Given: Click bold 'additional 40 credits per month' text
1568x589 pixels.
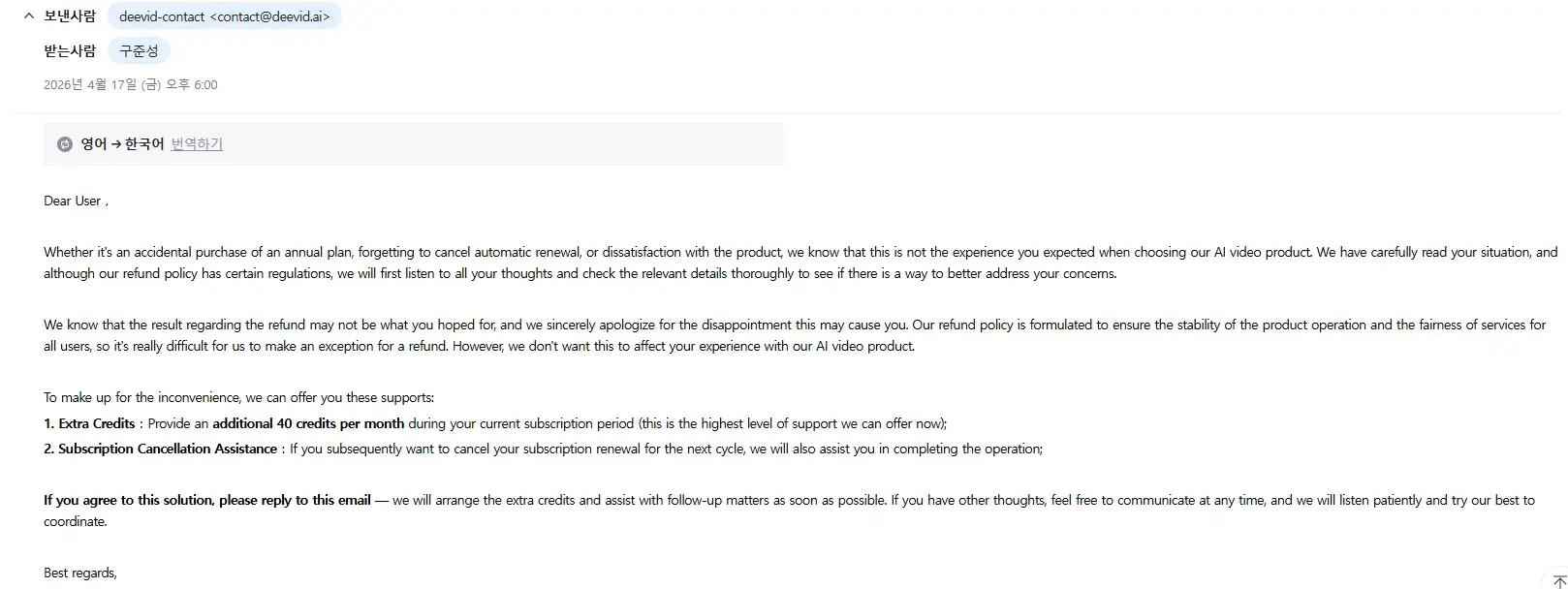Looking at the screenshot, I should click(308, 424).
